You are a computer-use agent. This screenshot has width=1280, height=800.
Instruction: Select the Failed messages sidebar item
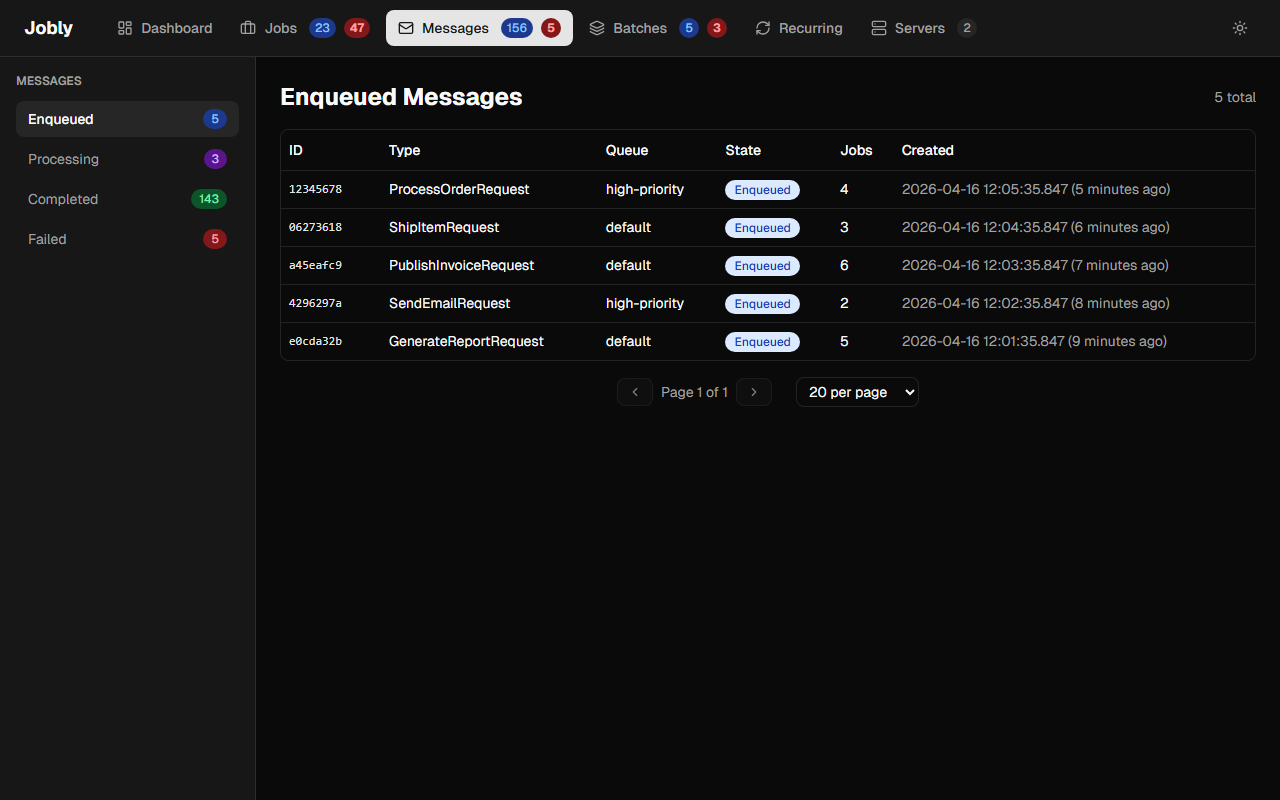click(x=47, y=239)
